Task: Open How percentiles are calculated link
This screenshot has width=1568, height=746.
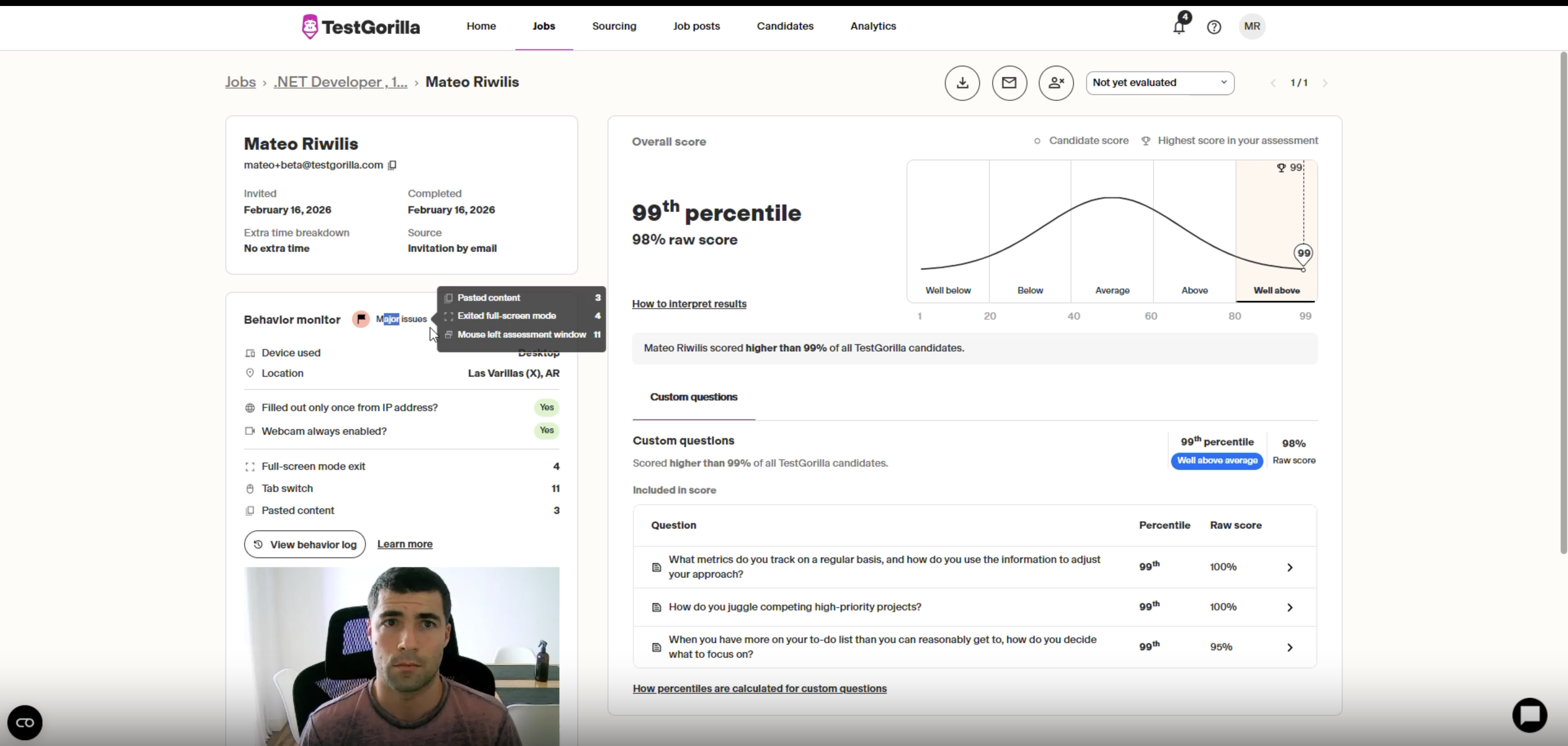Action: (759, 689)
